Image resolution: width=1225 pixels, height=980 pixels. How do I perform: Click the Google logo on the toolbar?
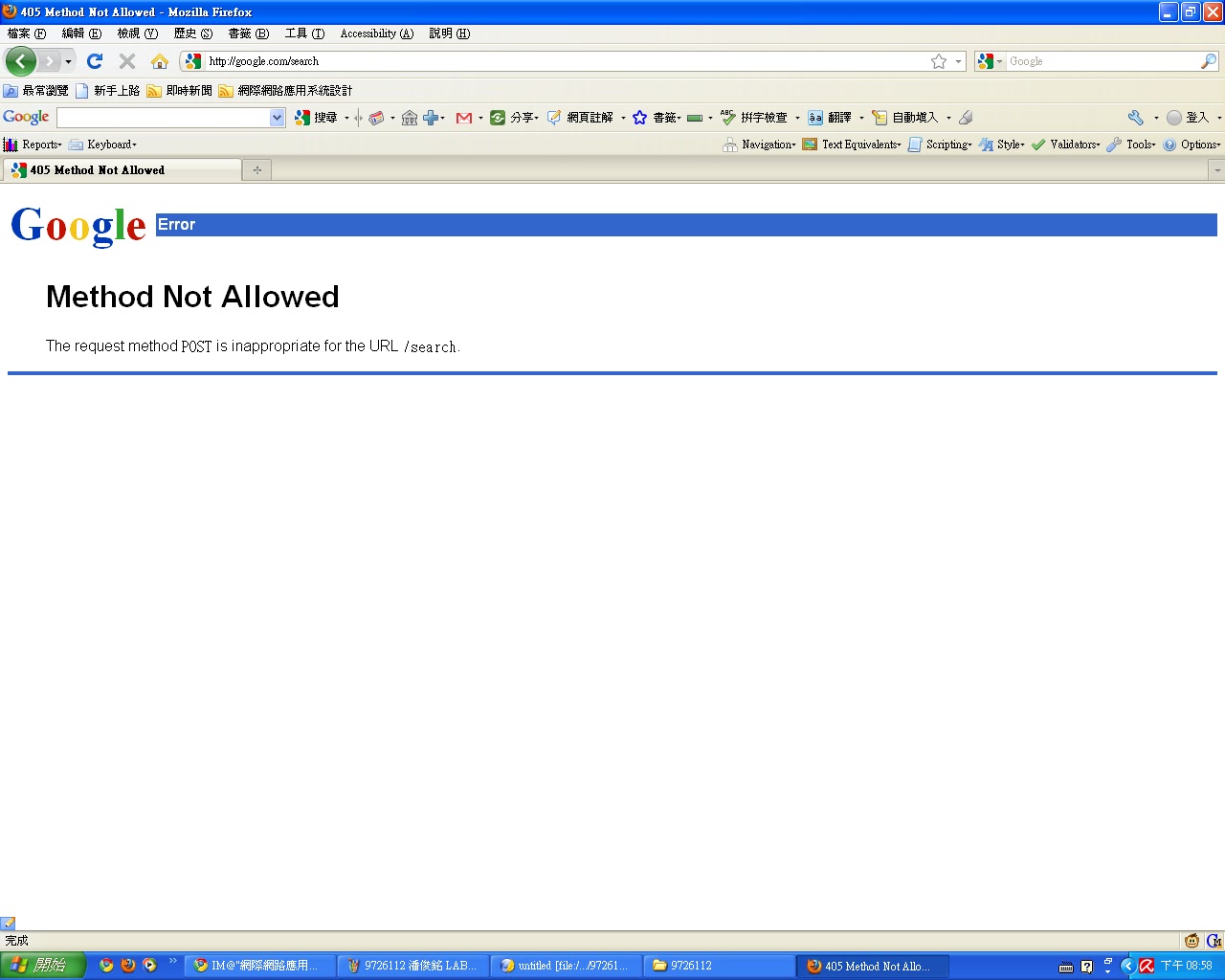26,117
